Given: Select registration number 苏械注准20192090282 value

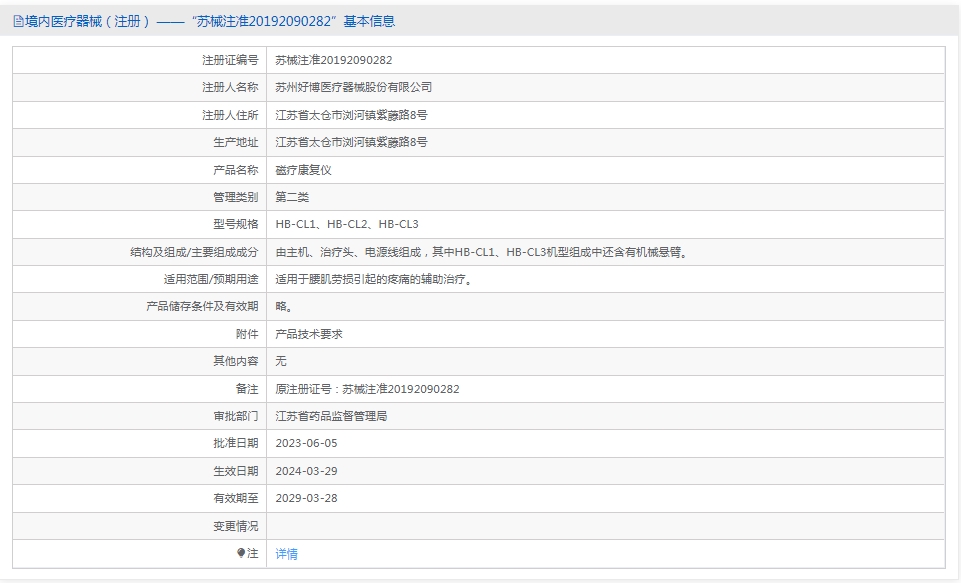Looking at the screenshot, I should (333, 60).
